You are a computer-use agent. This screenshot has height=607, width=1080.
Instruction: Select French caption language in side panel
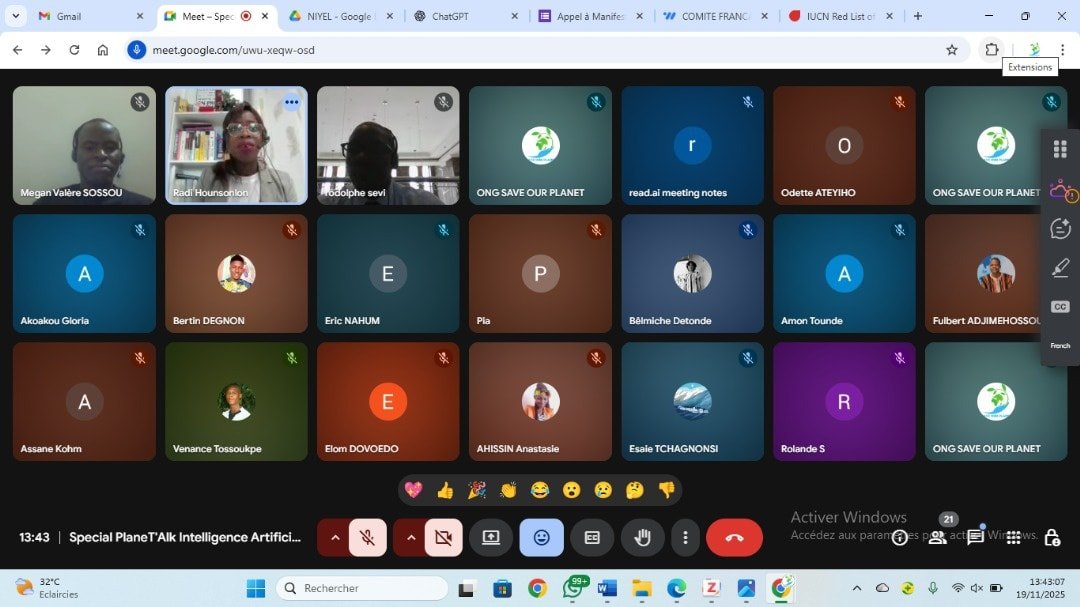pos(1060,345)
